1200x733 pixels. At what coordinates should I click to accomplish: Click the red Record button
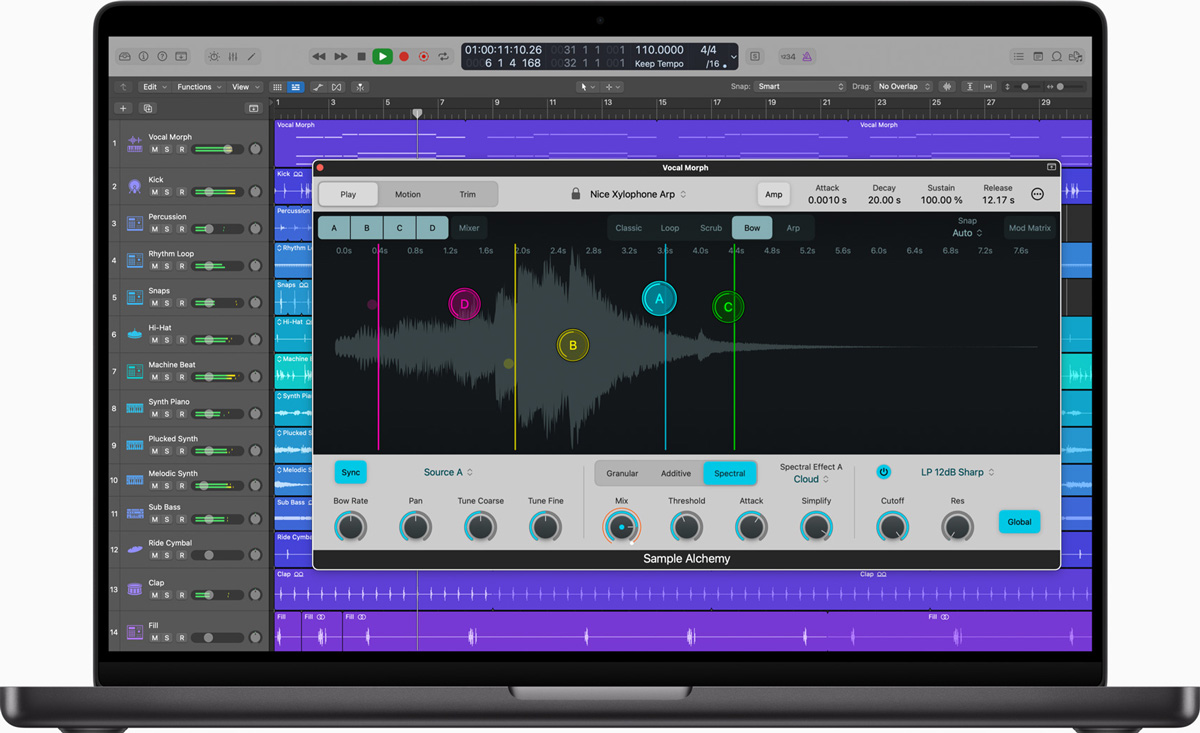click(404, 57)
